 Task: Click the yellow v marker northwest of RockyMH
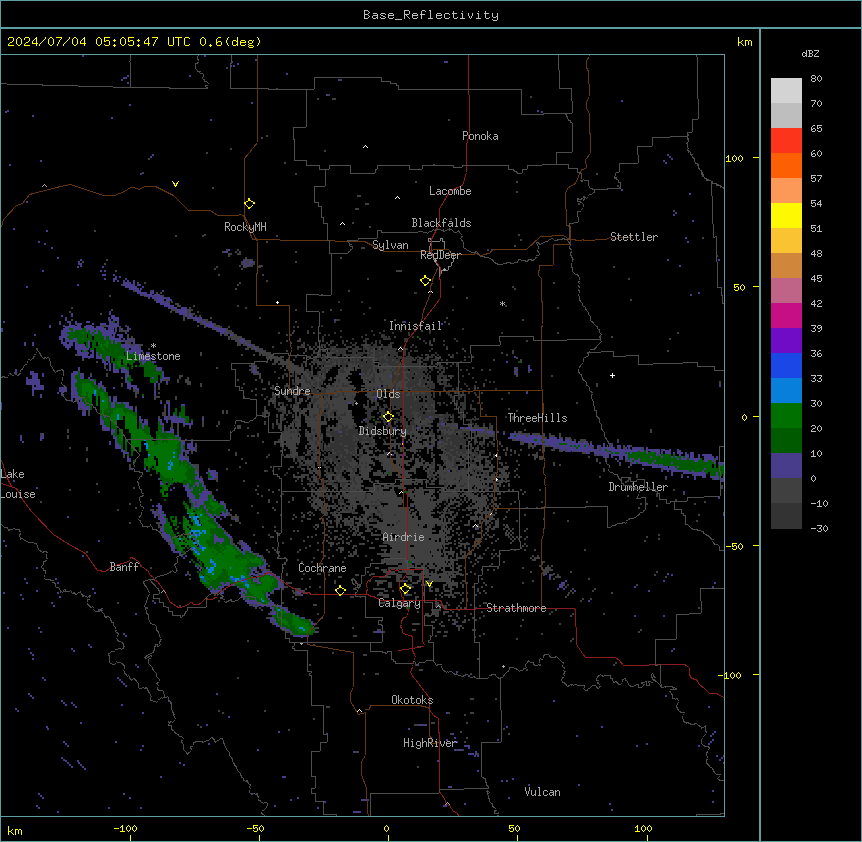click(x=175, y=184)
